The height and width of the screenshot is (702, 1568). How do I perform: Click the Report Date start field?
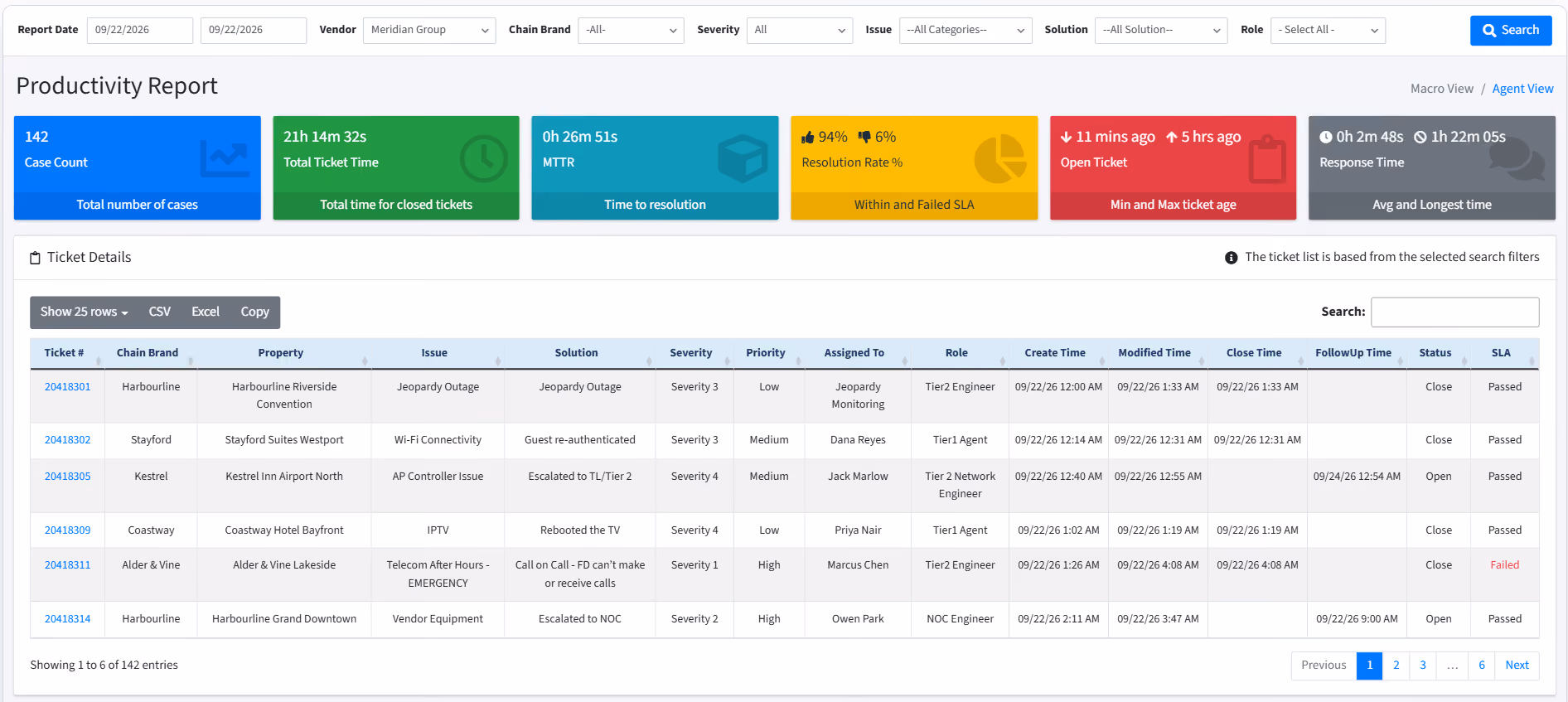pos(140,30)
